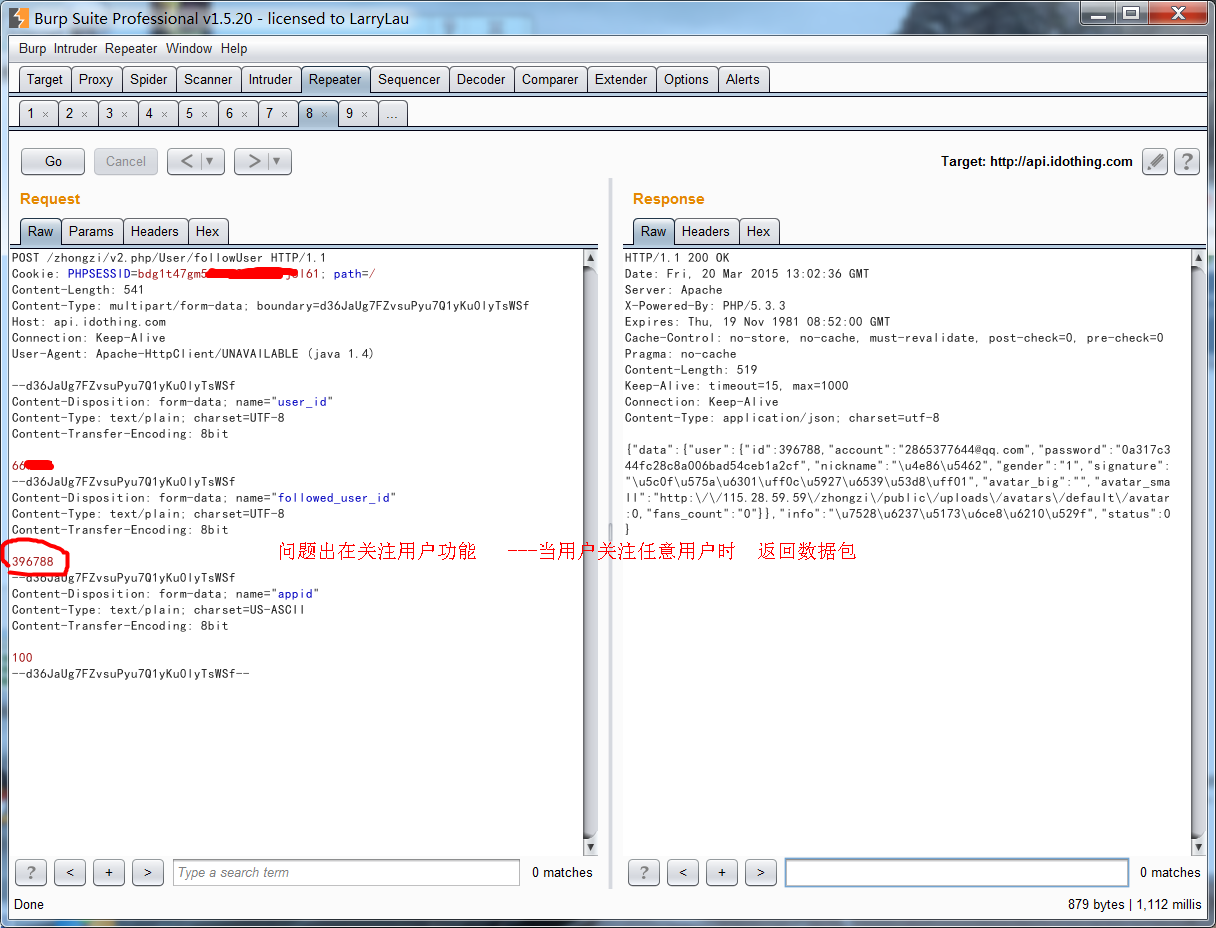Image resolution: width=1216 pixels, height=928 pixels.
Task: Open the request Hex tab
Action: pos(207,231)
